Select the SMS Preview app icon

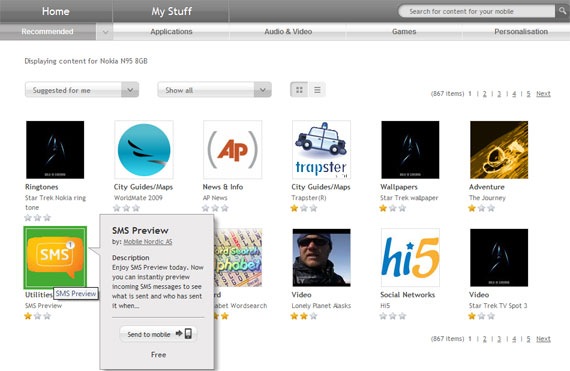tap(55, 257)
